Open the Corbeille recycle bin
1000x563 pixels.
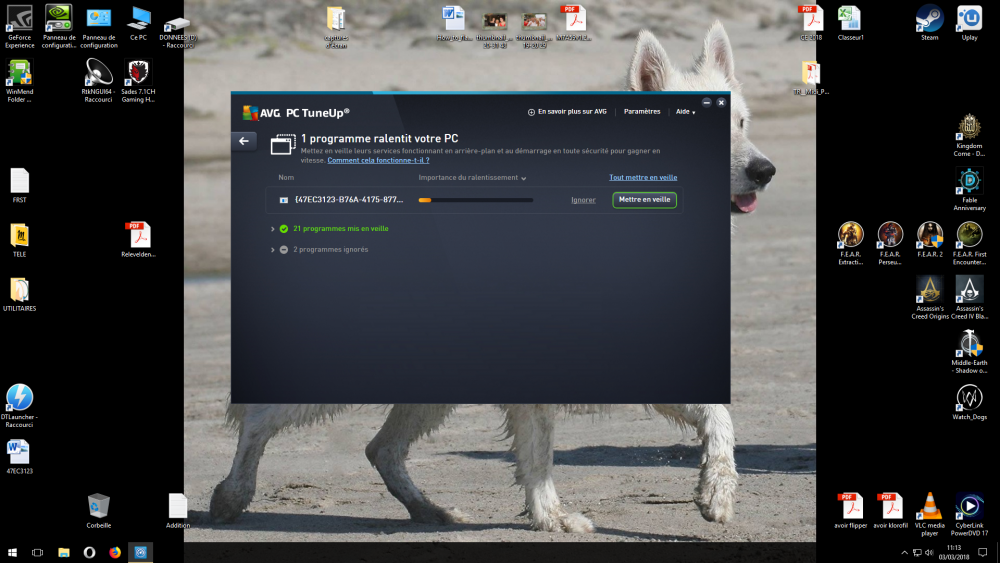pos(98,511)
